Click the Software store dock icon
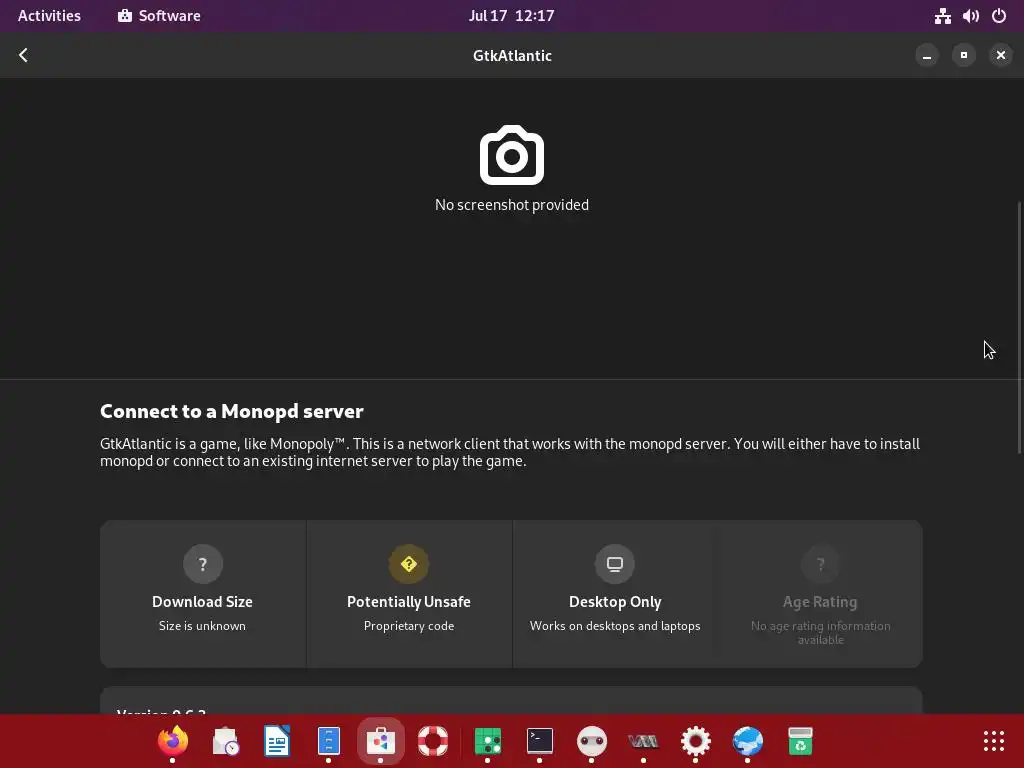1024x768 pixels. click(x=381, y=741)
